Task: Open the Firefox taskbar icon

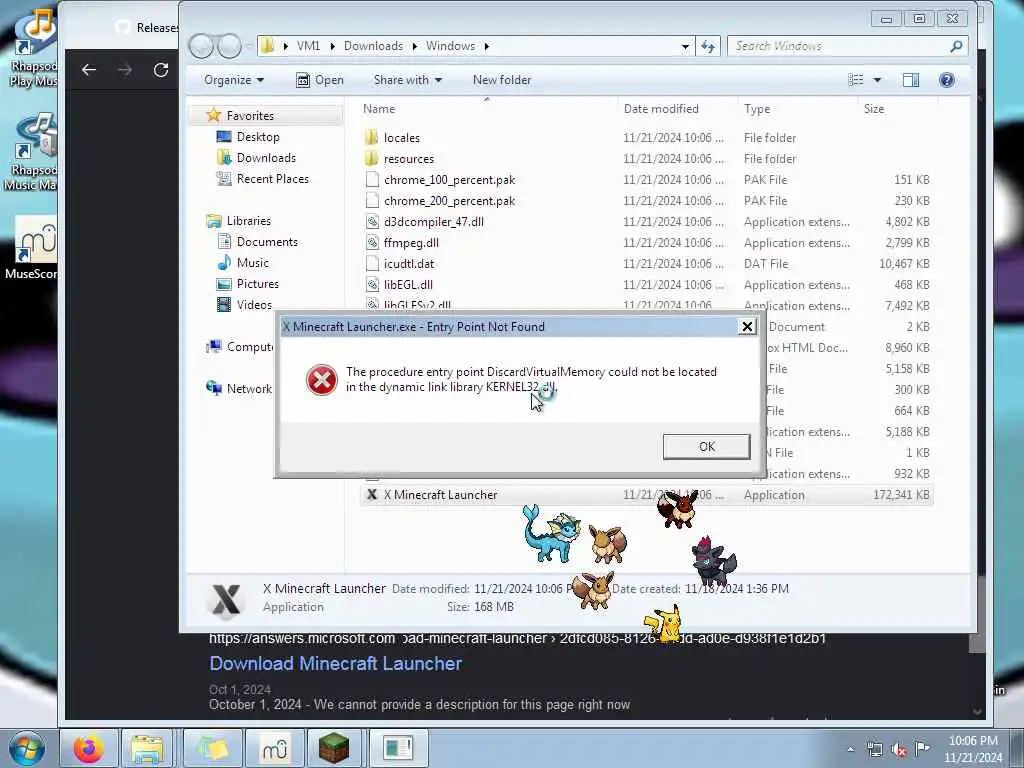Action: click(x=88, y=748)
